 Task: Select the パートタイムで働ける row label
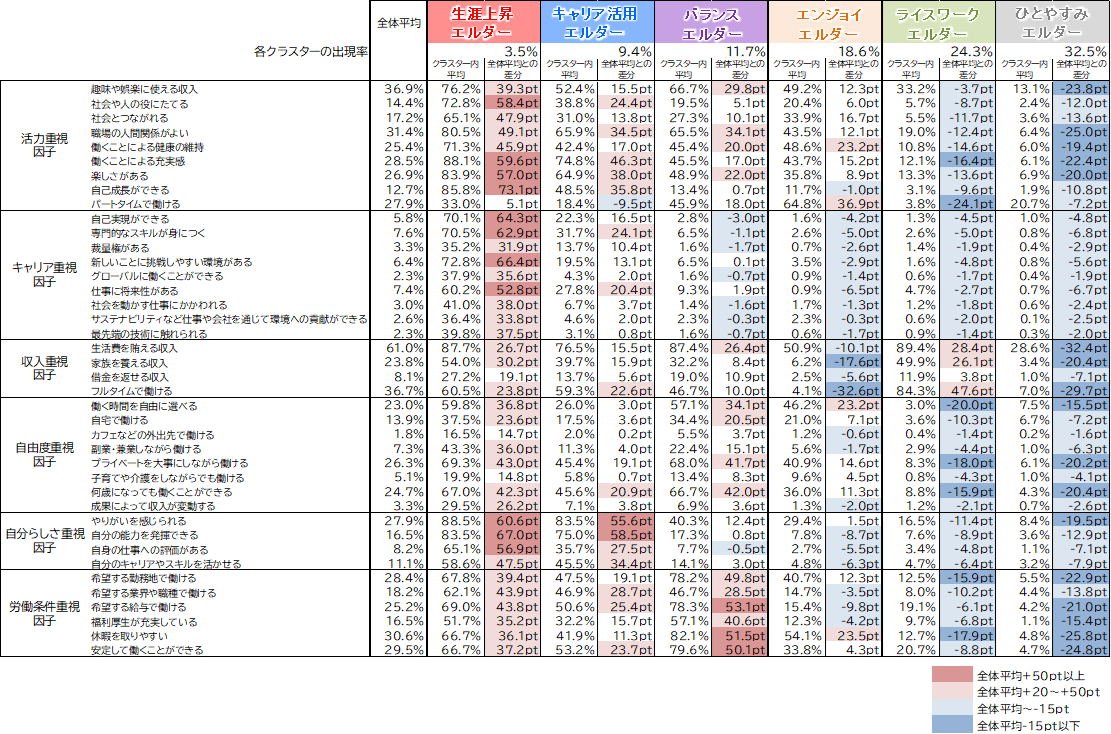click(x=135, y=204)
